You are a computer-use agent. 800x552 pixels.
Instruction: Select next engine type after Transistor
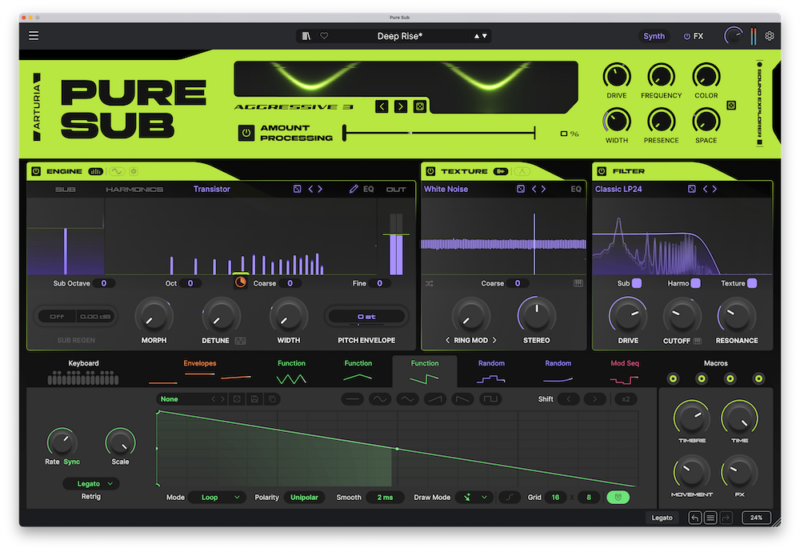[x=320, y=189]
